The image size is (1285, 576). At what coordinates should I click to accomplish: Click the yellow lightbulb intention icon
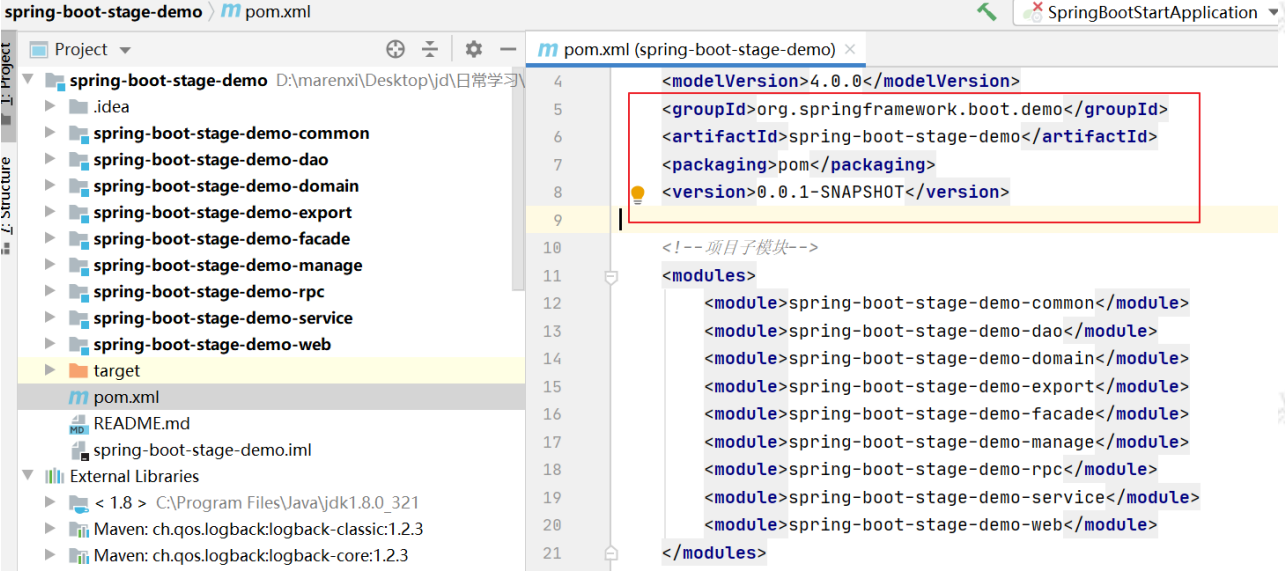(x=638, y=194)
